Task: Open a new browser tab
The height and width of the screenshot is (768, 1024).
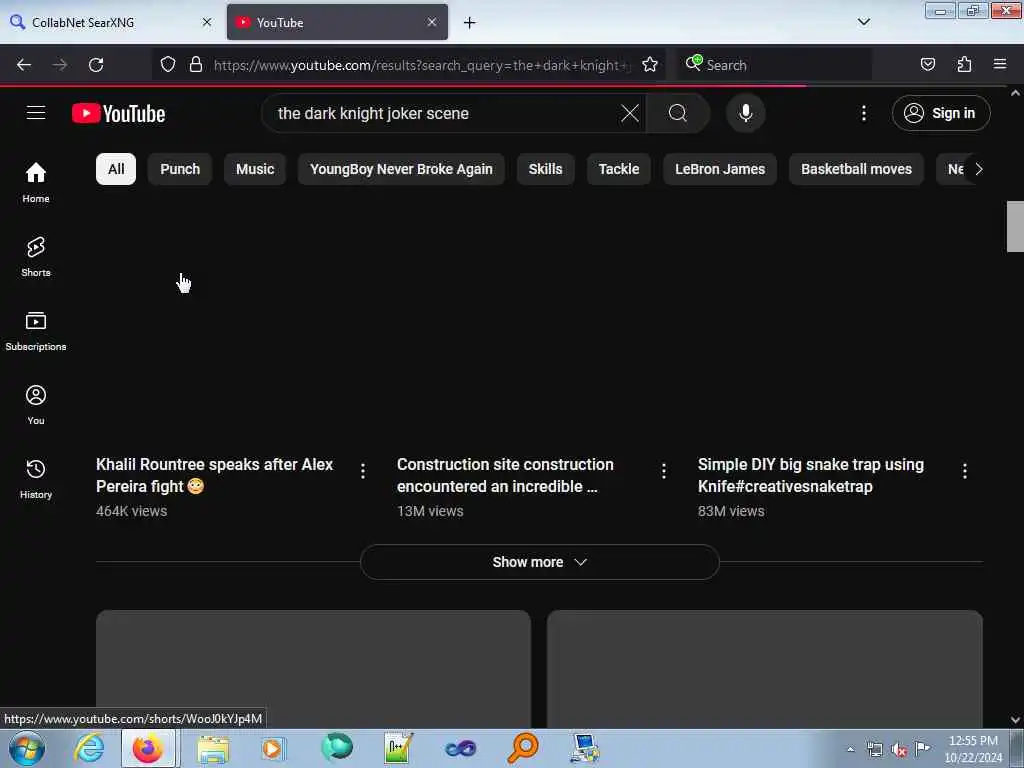Action: pos(469,23)
